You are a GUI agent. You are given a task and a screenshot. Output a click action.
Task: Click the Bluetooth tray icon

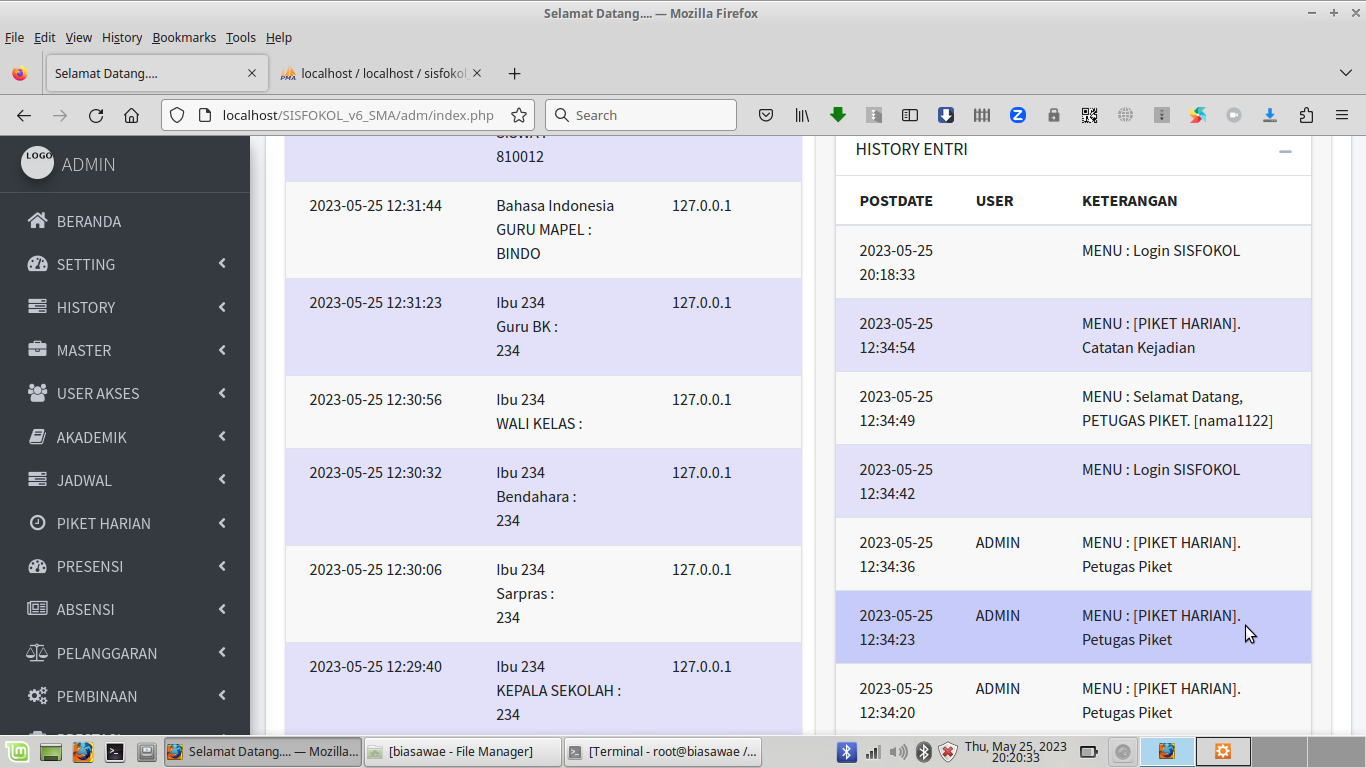coord(847,751)
